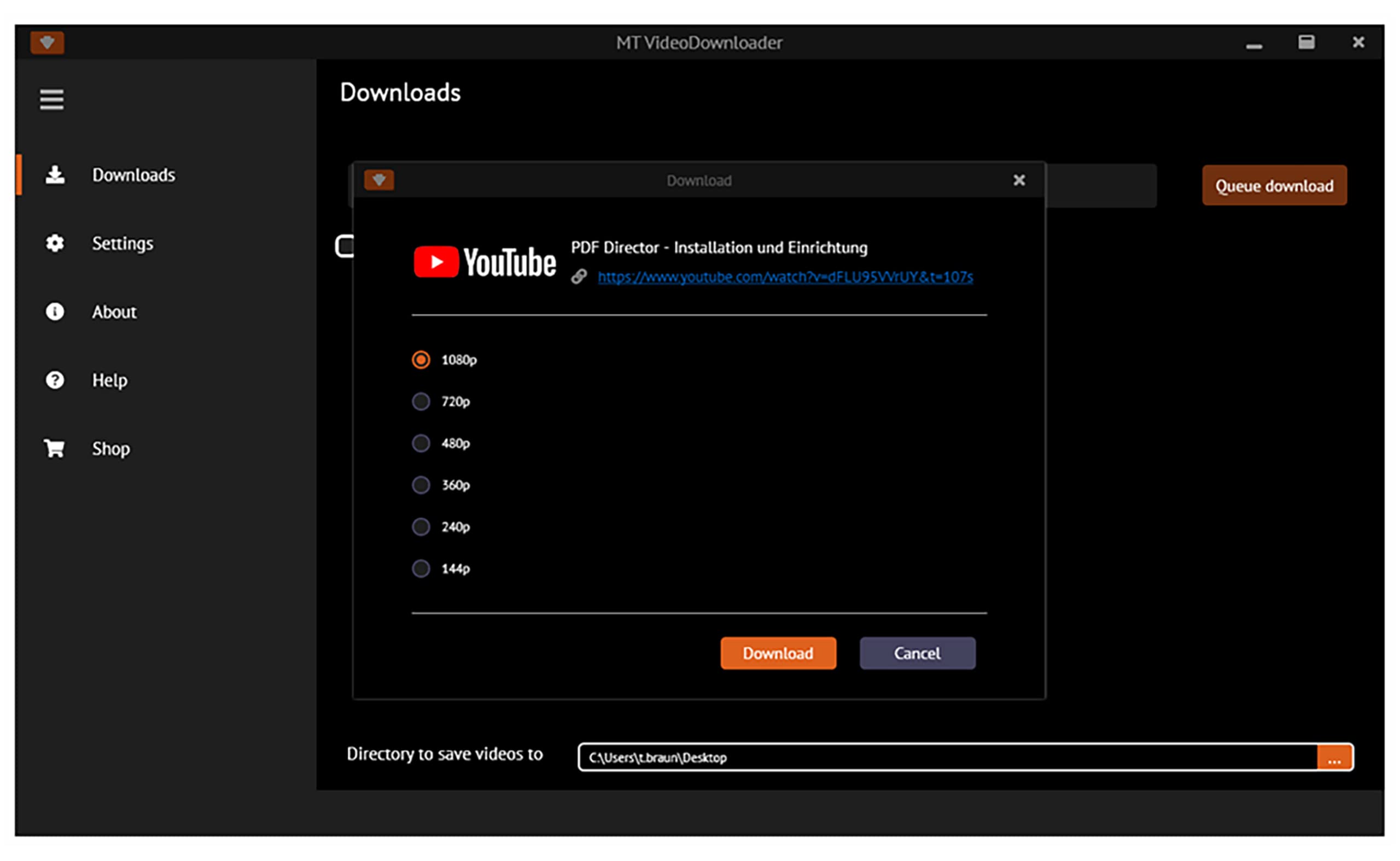Click the 'Downloads' page heading
Viewport: 1400px width, 861px height.
coord(400,92)
